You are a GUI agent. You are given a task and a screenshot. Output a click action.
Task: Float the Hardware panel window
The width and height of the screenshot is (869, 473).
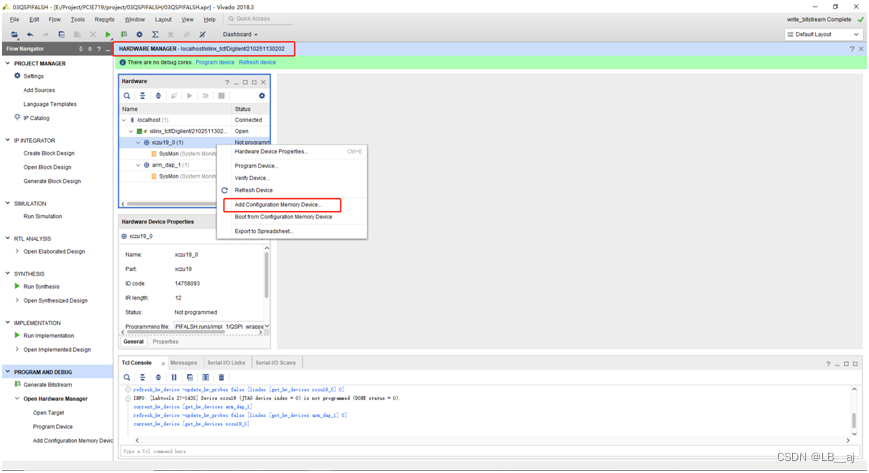tap(254, 82)
